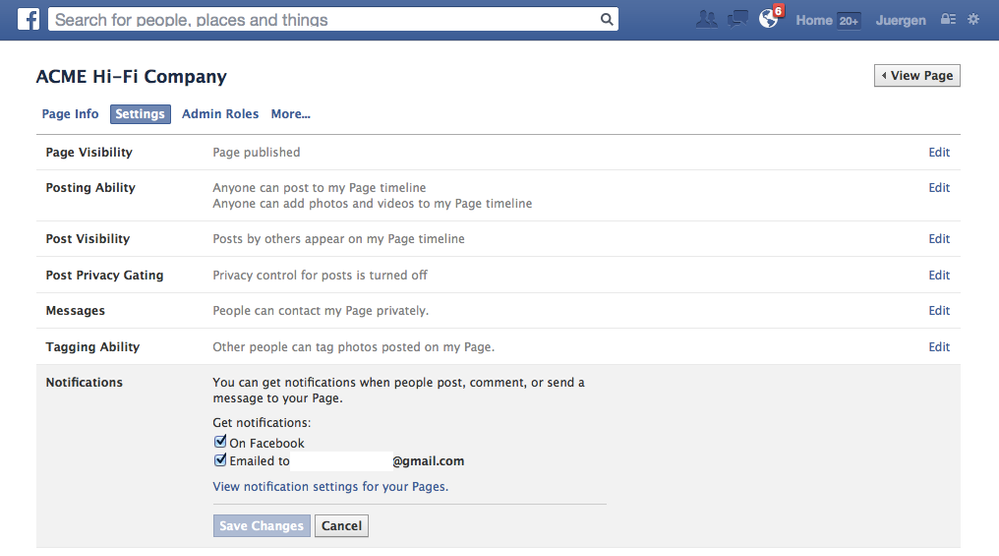Toggle the On Facebook notifications checkbox
The image size is (999, 556).
(220, 441)
